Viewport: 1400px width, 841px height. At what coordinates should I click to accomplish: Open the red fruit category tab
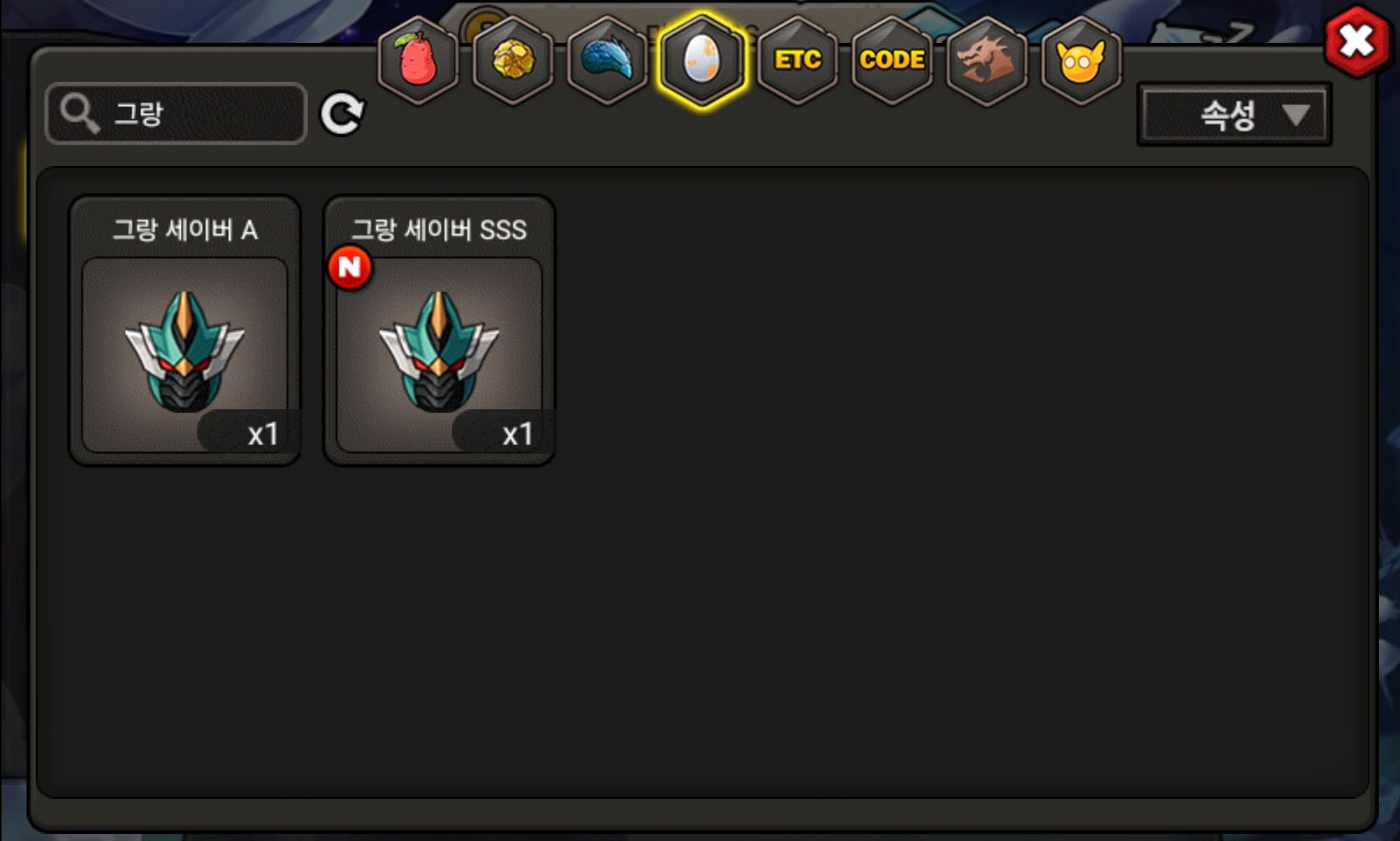click(418, 60)
